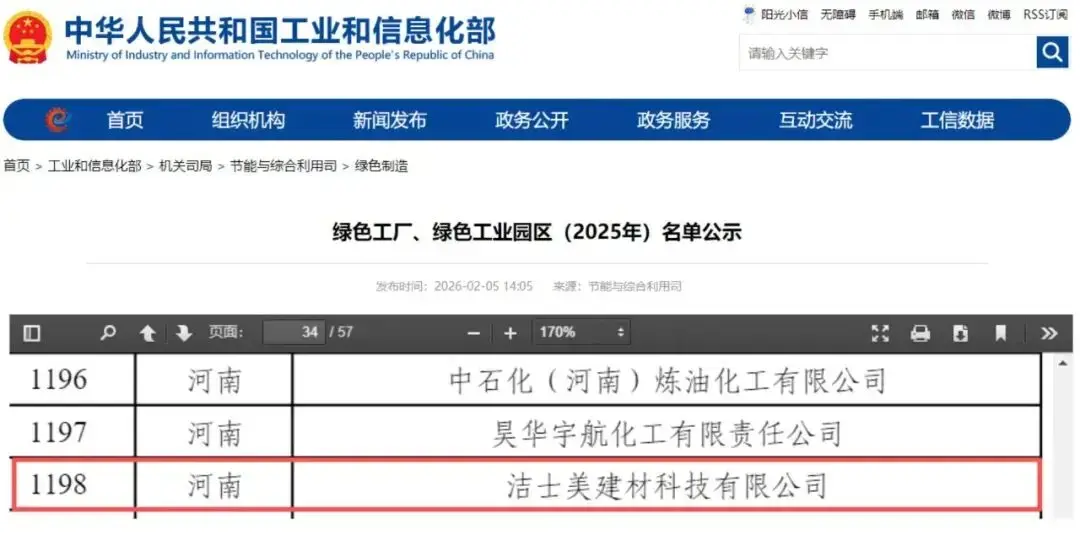Screen dimensions: 1080x557
Task: Click breadcrumb link 机关司局
Action: click(185, 166)
